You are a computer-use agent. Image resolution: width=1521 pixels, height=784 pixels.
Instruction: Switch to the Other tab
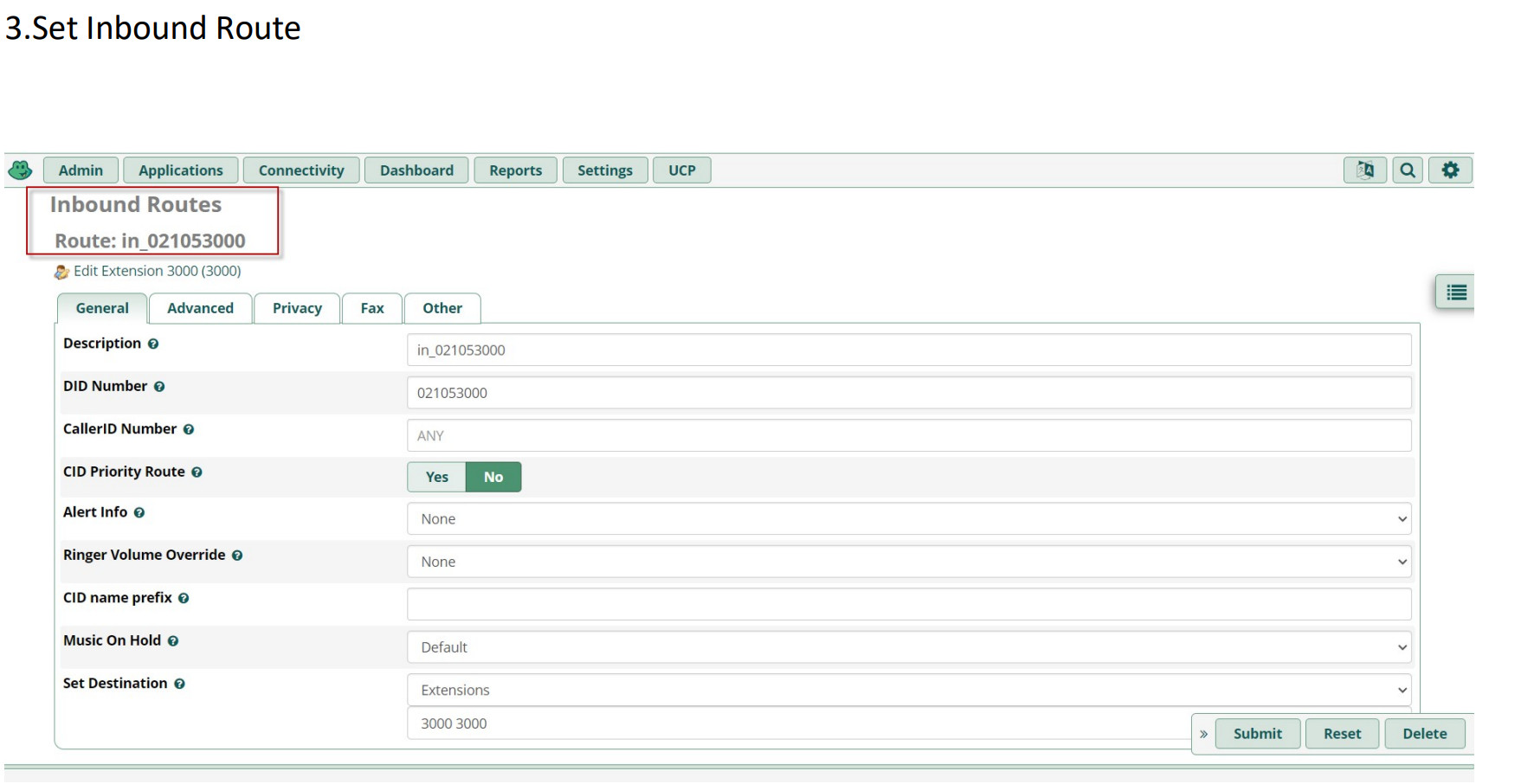pos(442,308)
